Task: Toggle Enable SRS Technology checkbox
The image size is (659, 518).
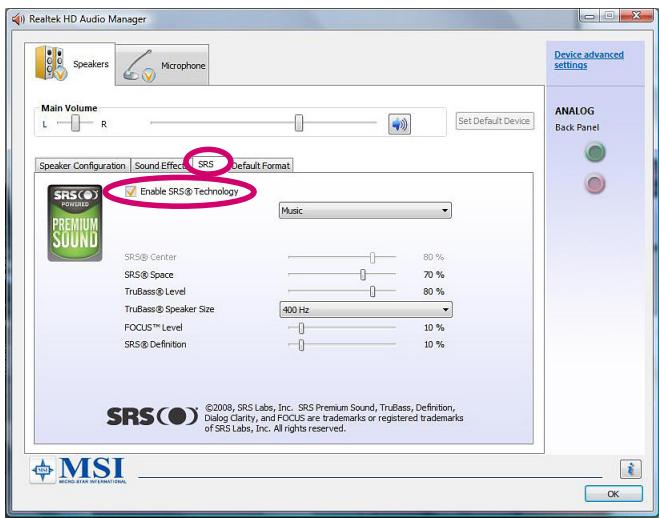Action: [130, 191]
